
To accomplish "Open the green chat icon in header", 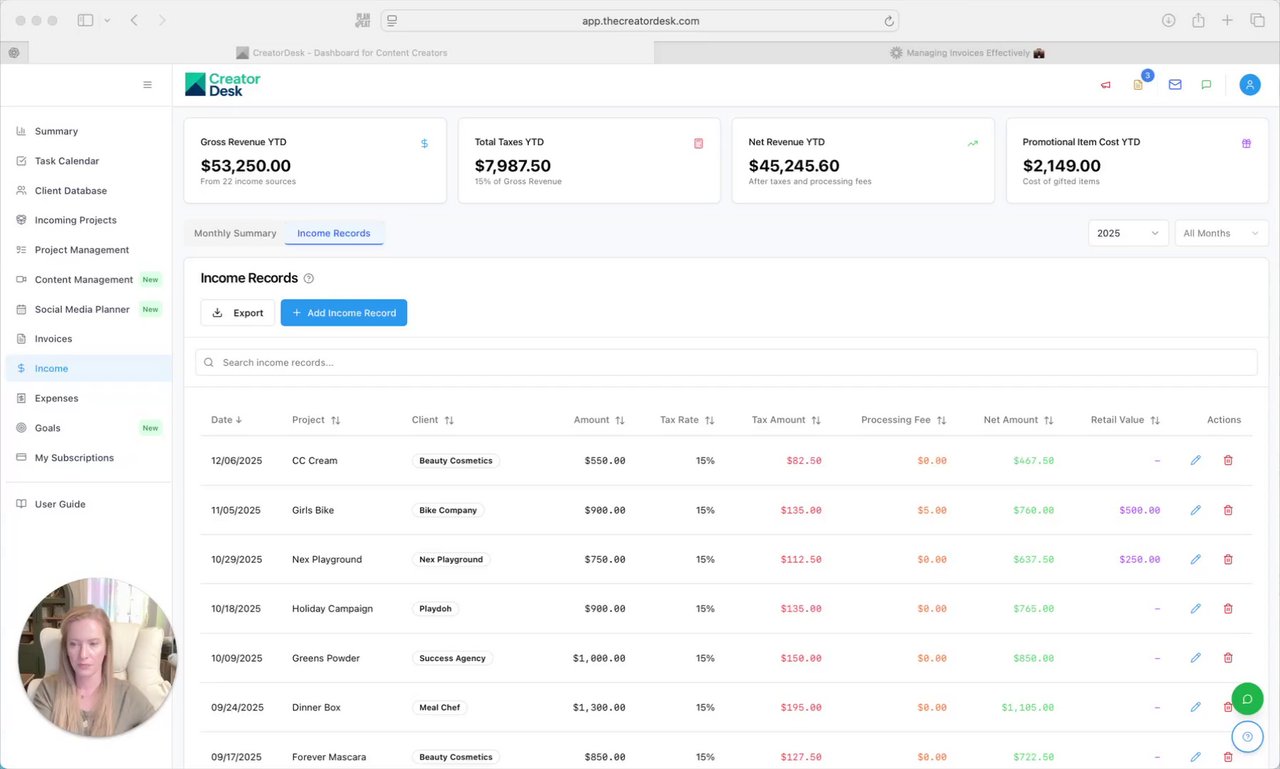I will (x=1206, y=85).
